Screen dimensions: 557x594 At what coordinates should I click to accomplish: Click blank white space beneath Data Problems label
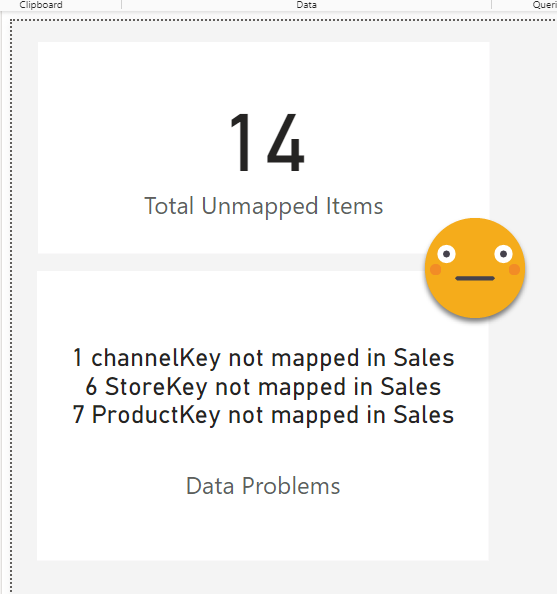[263, 528]
